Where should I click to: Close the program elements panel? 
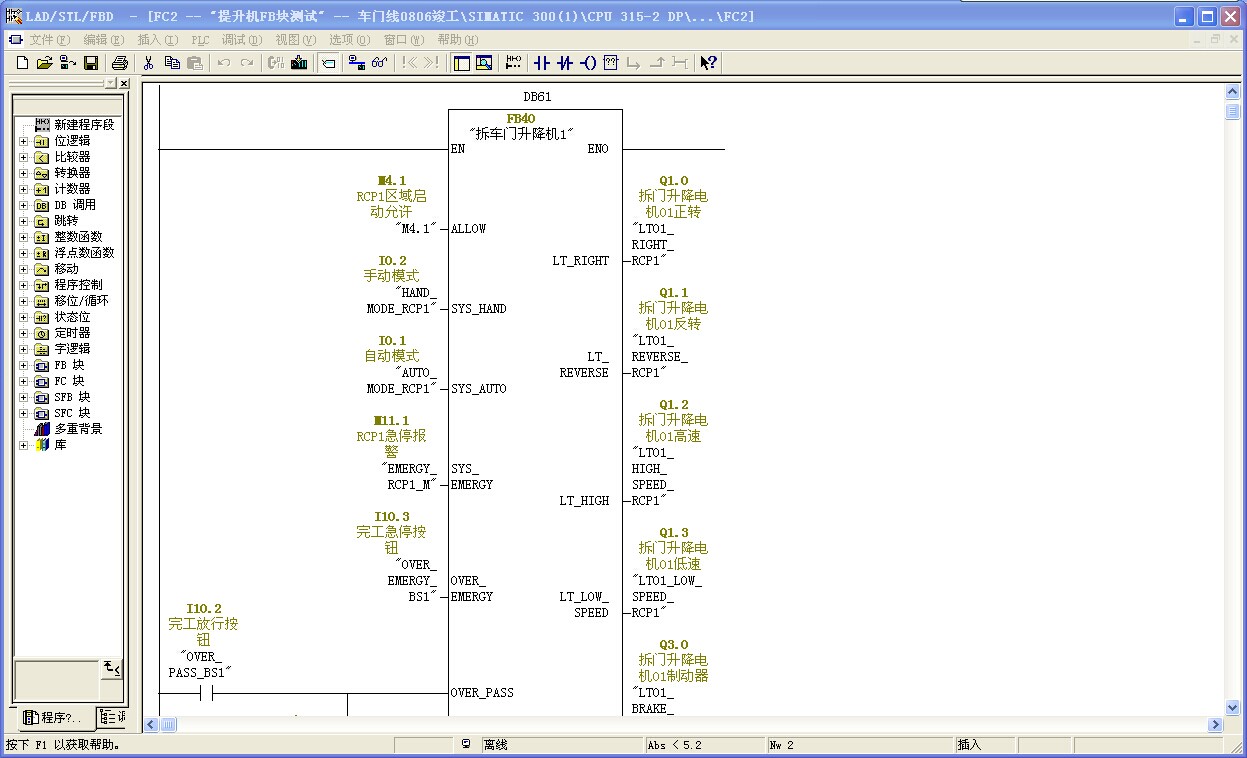point(124,84)
